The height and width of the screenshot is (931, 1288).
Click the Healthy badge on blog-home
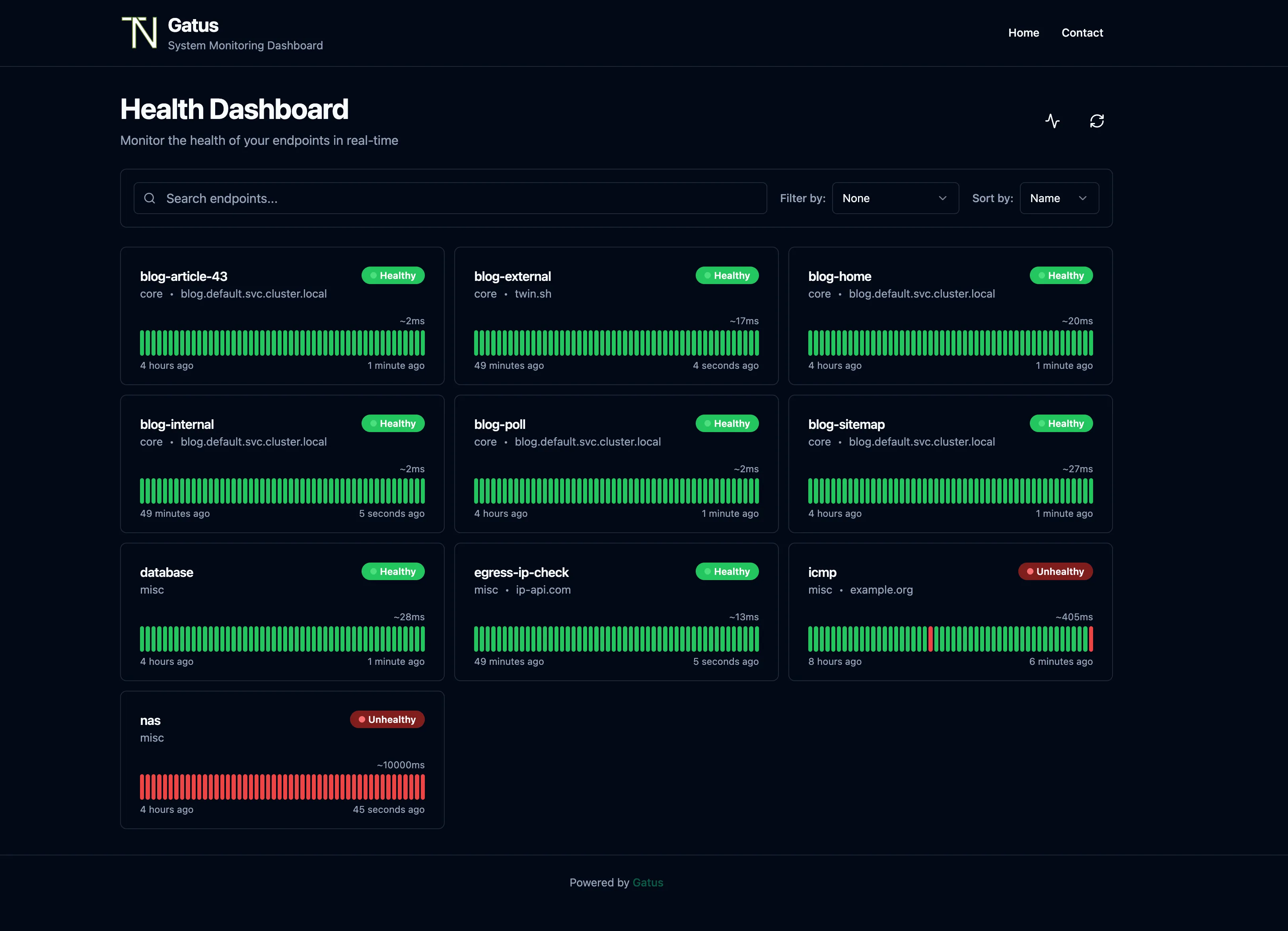coord(1061,275)
